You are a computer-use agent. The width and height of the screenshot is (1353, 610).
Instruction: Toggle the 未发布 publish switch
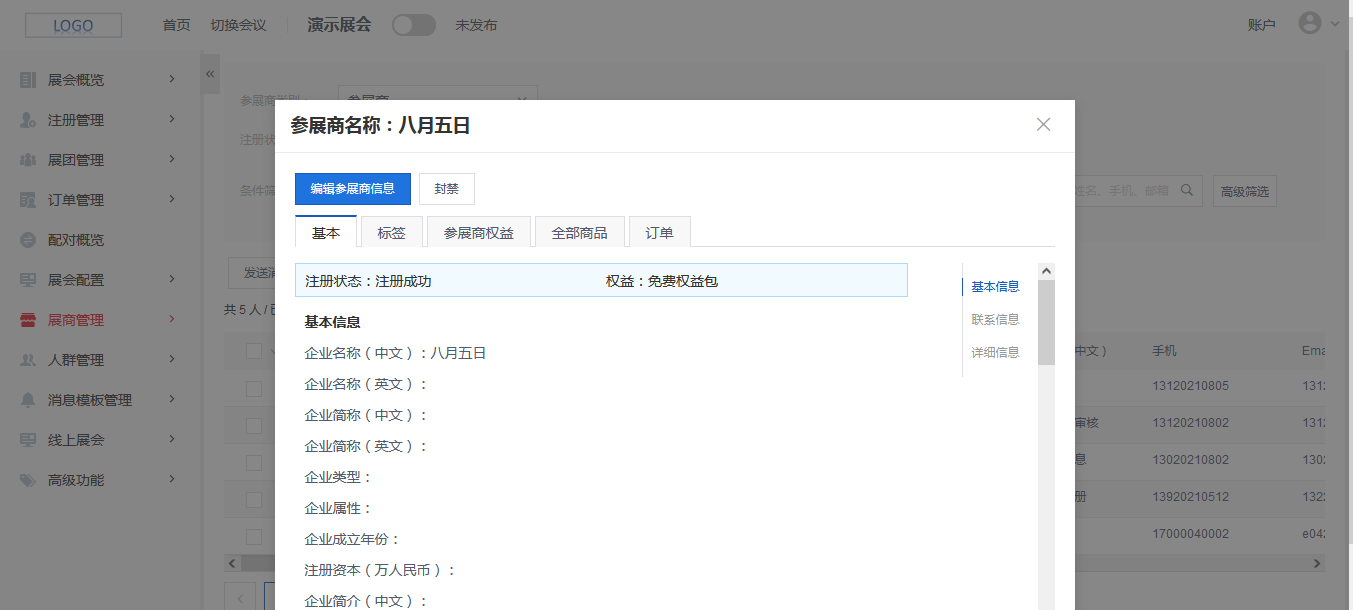tap(414, 25)
